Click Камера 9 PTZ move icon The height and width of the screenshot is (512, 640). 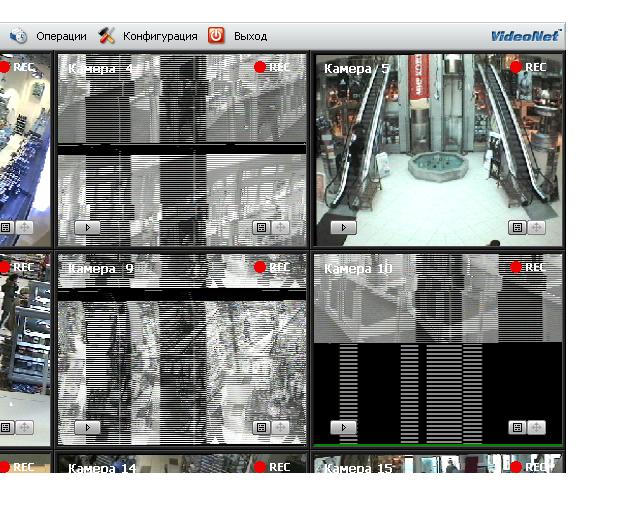(280, 427)
